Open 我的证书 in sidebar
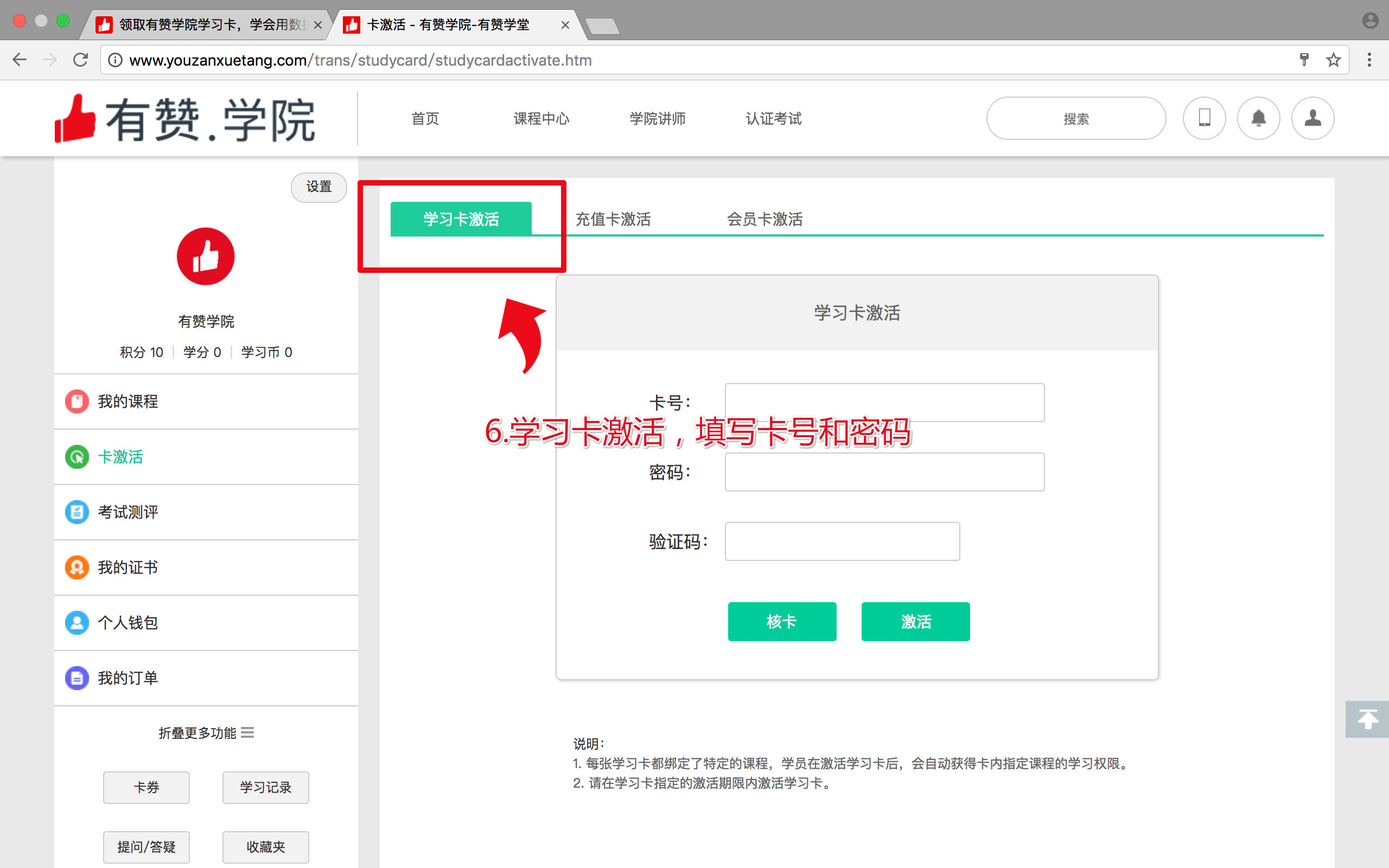The width and height of the screenshot is (1389, 868). click(128, 567)
